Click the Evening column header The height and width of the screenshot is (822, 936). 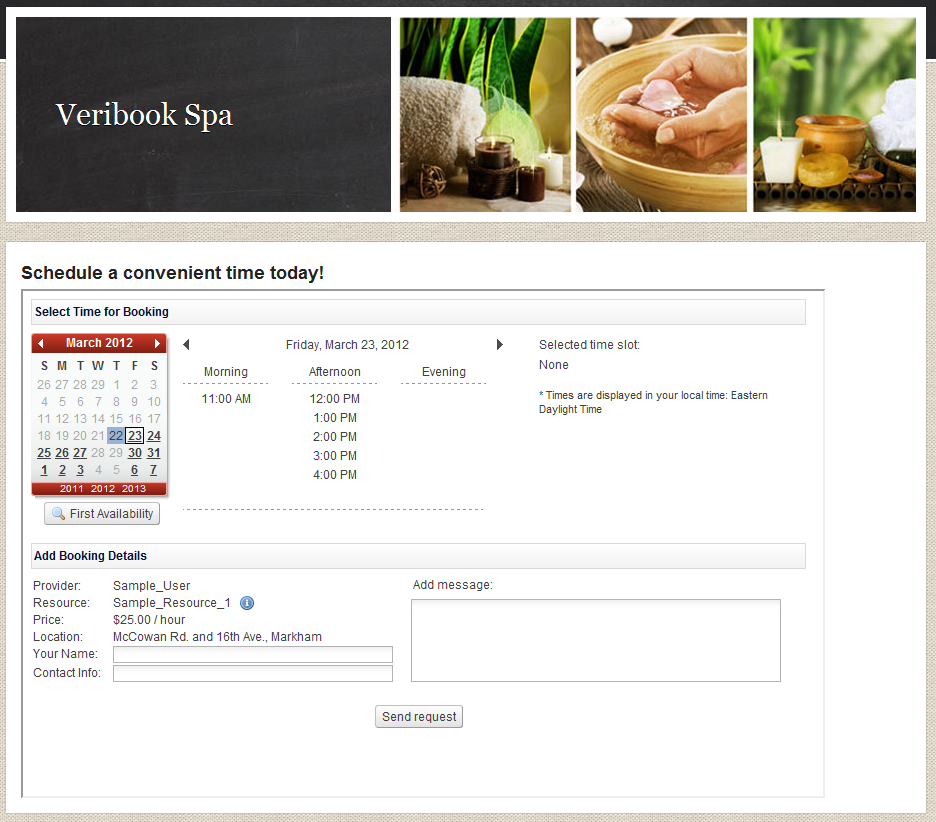(x=444, y=372)
